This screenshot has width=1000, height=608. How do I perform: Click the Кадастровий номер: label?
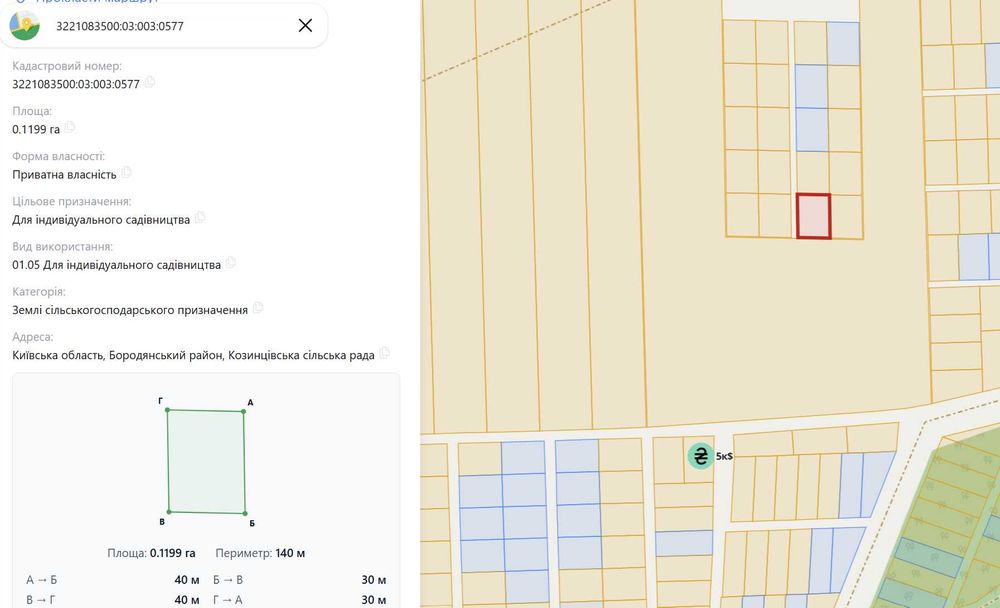(x=67, y=66)
